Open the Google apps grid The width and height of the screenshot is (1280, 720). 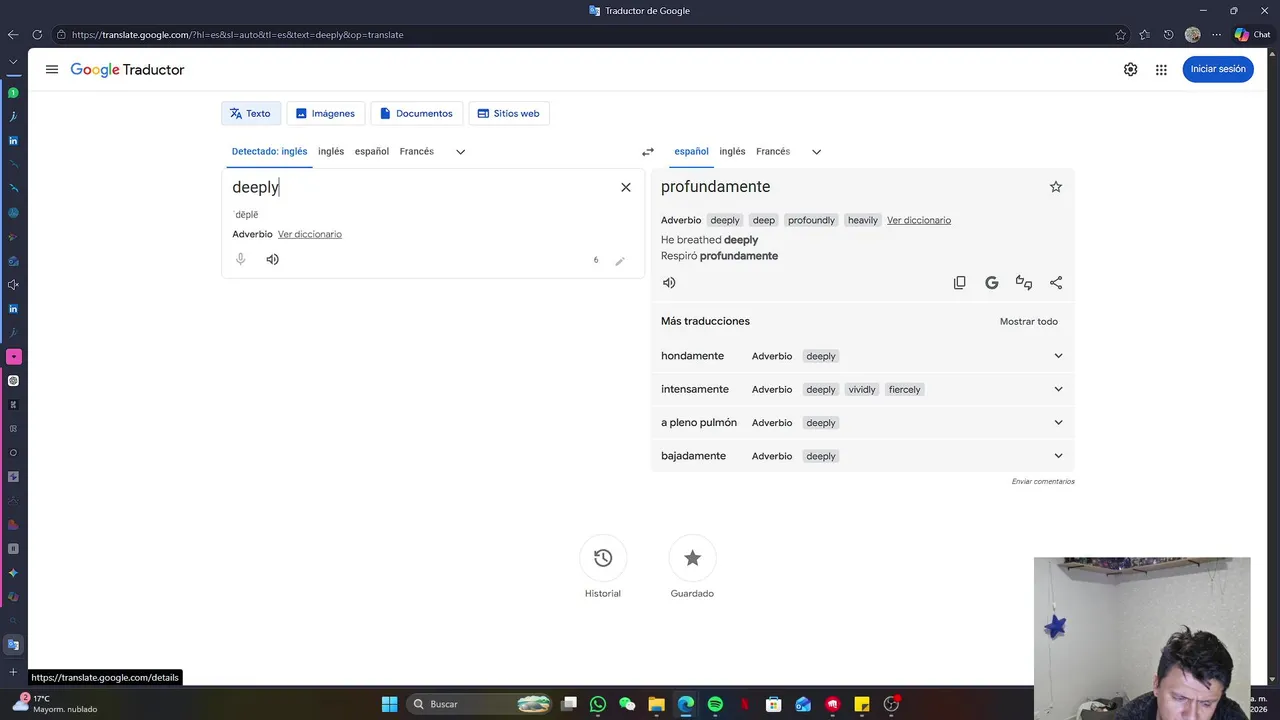1161,70
